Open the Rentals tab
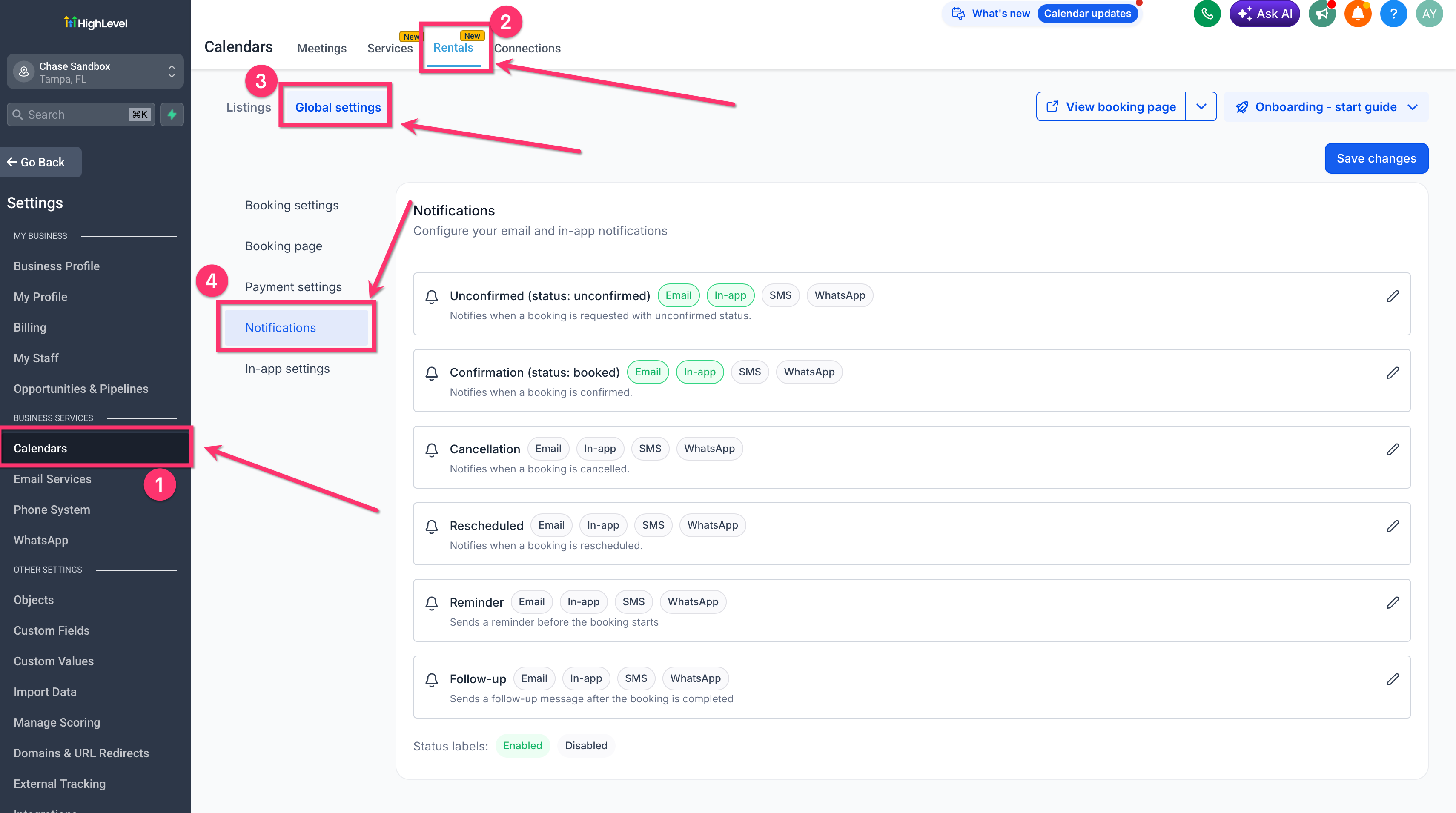 coord(453,48)
